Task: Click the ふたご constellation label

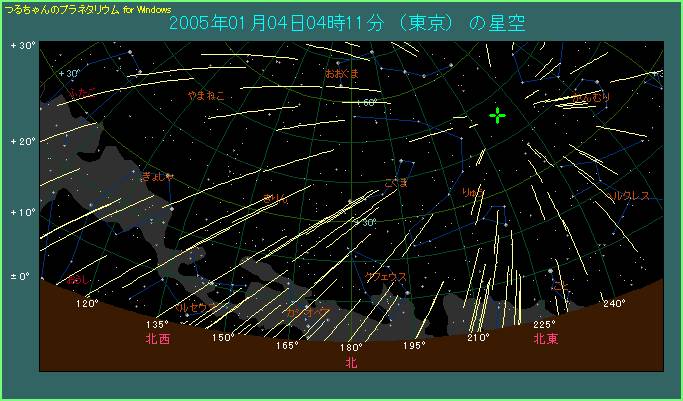Action: pos(80,92)
